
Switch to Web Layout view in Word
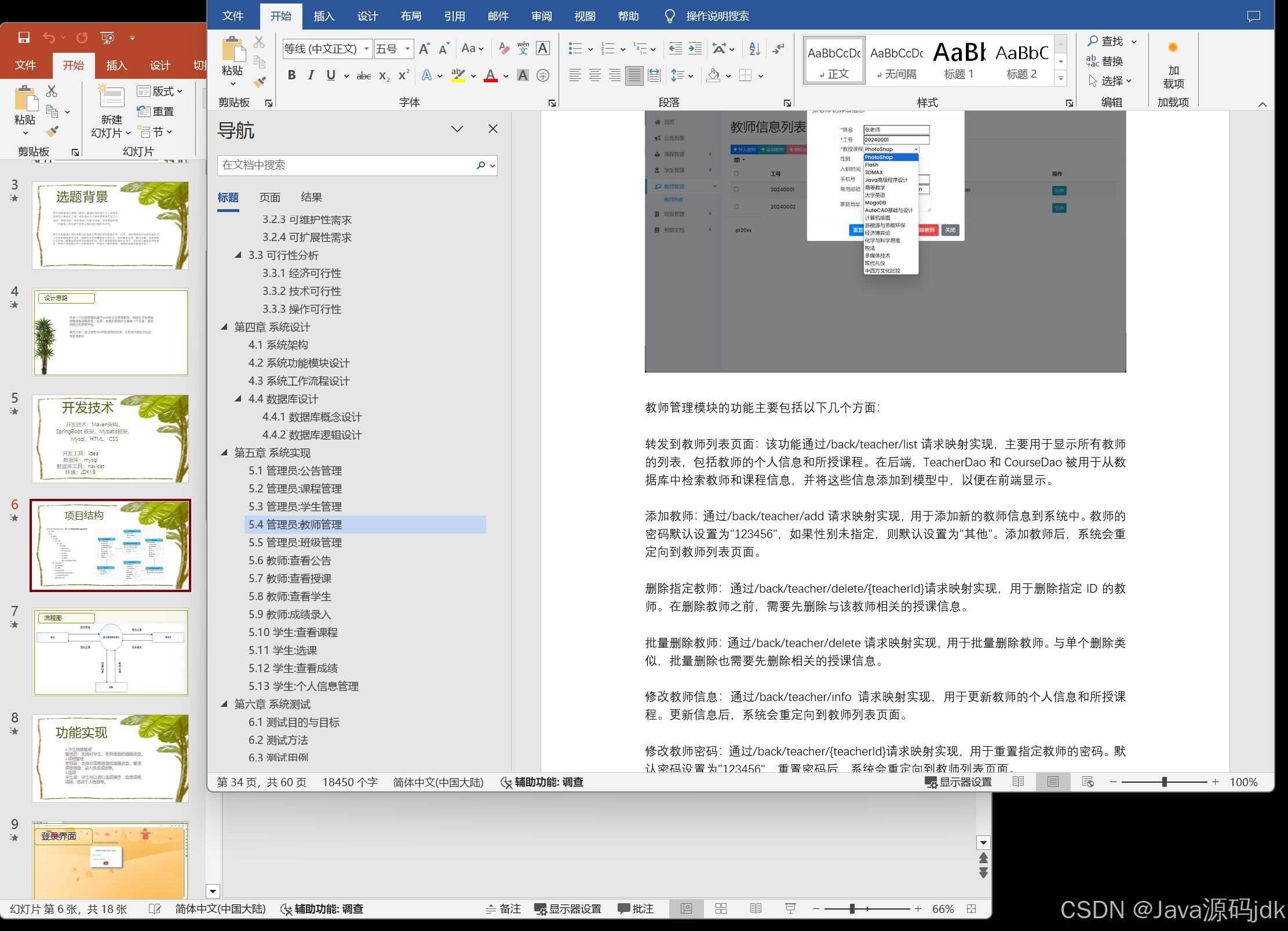click(1088, 782)
